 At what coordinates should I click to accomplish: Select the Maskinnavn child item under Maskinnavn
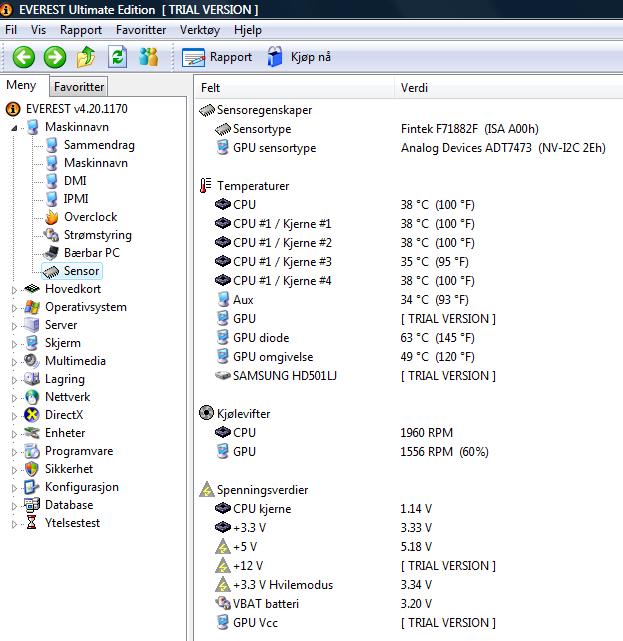tap(96, 163)
